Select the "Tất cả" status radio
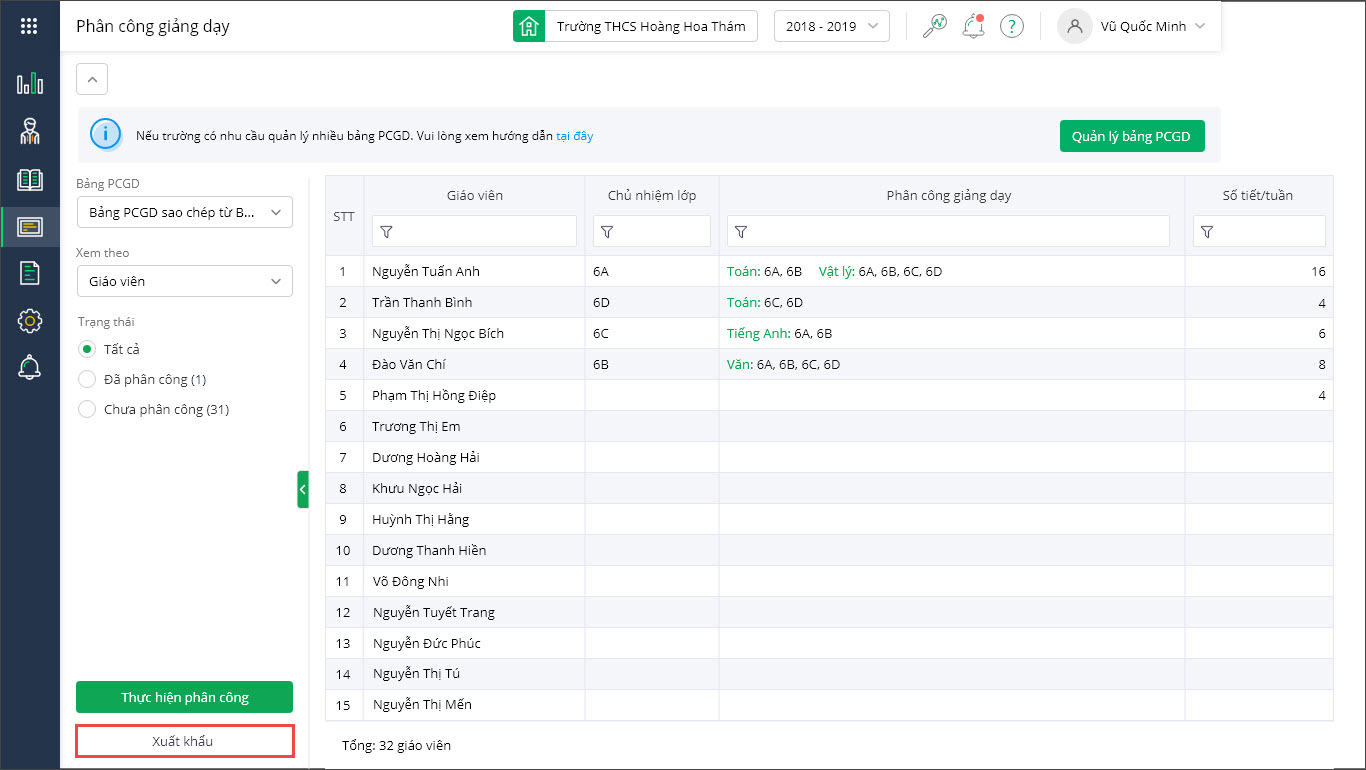 87,349
